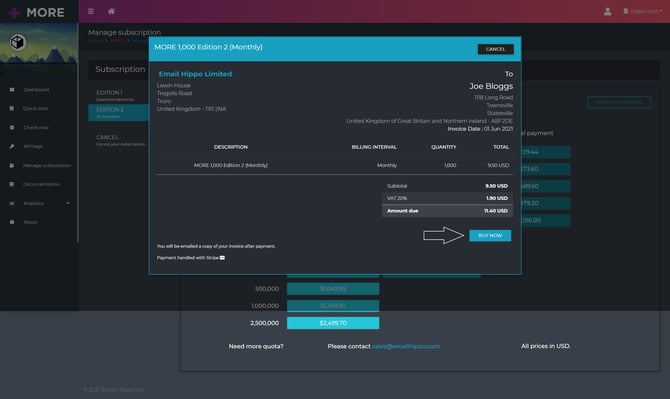Open the user profile icon
Screen dimensions: 670x399
(x=607, y=12)
